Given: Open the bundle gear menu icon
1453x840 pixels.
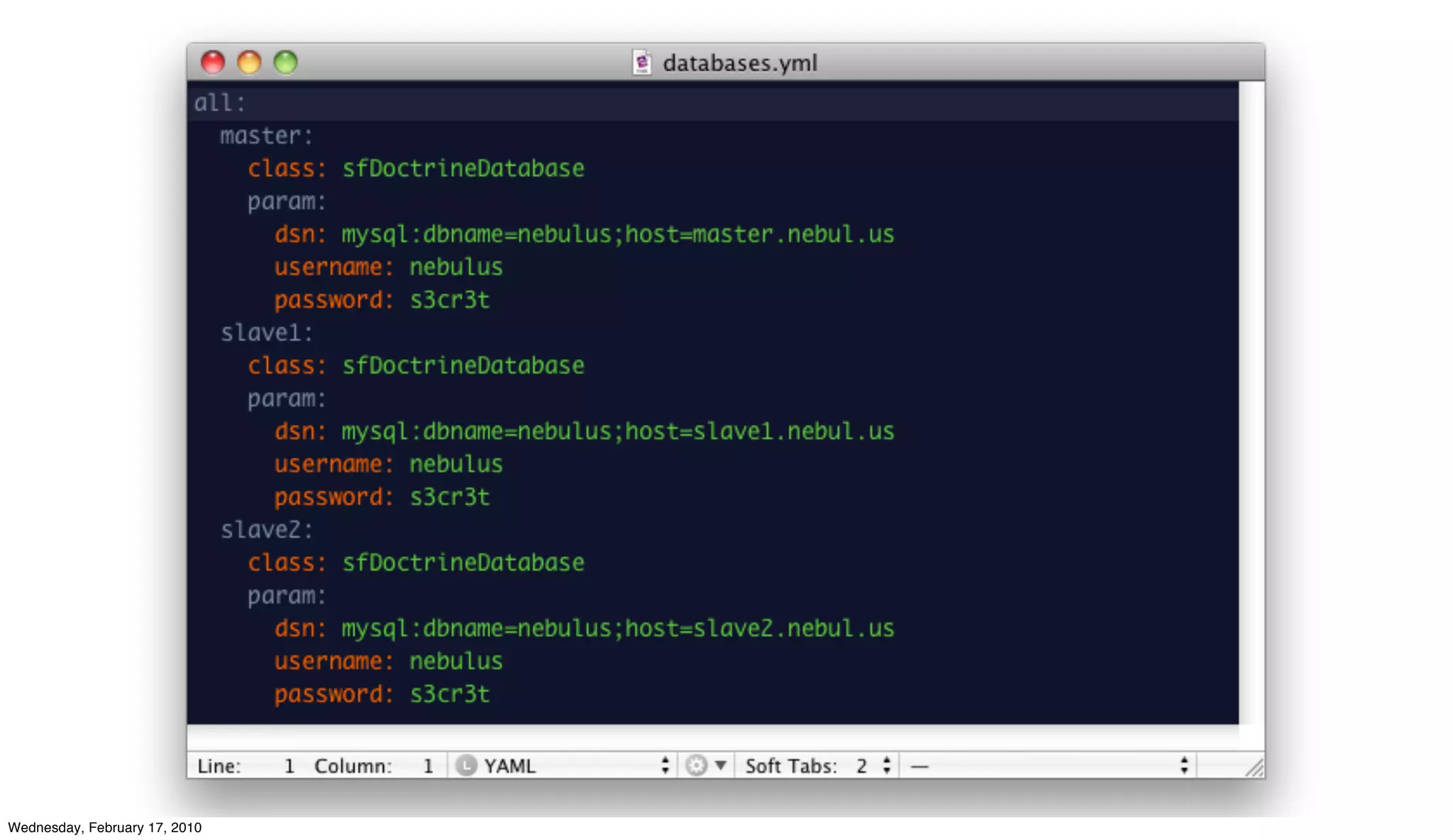Looking at the screenshot, I should [696, 766].
